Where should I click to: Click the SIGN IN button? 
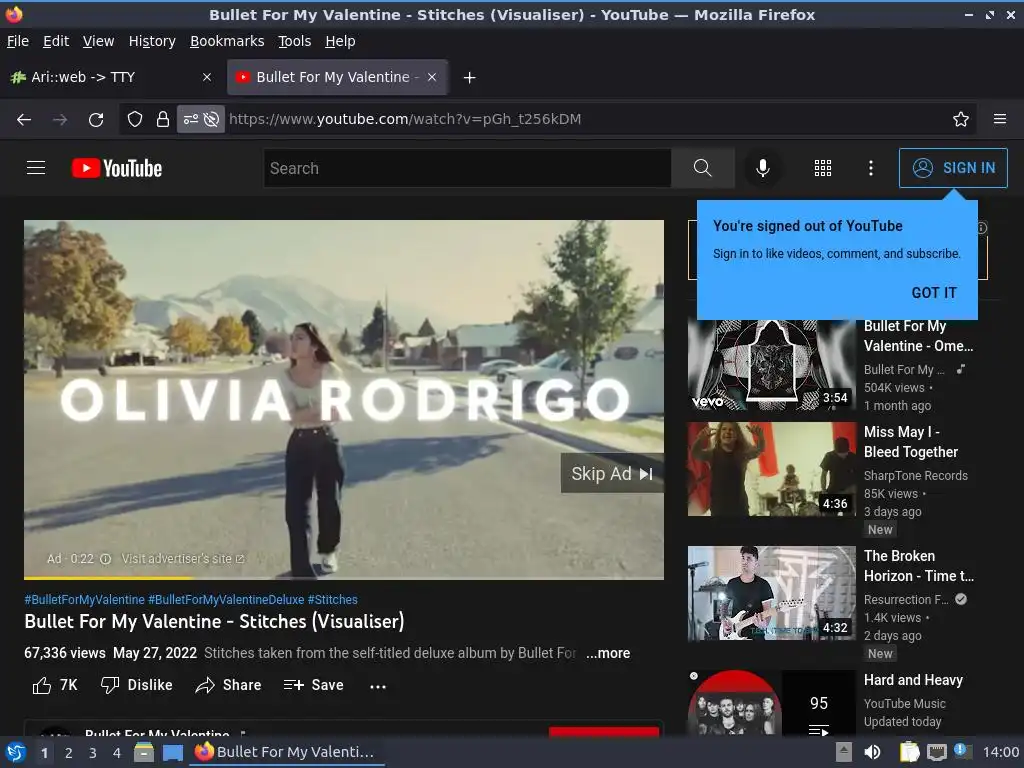click(953, 168)
